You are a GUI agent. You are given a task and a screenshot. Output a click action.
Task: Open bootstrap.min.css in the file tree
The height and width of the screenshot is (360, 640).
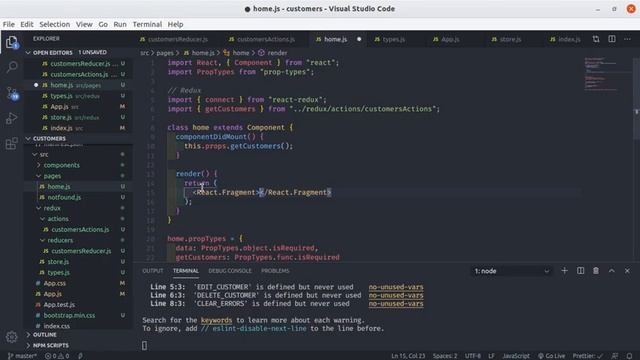pyautogui.click(x=78, y=316)
